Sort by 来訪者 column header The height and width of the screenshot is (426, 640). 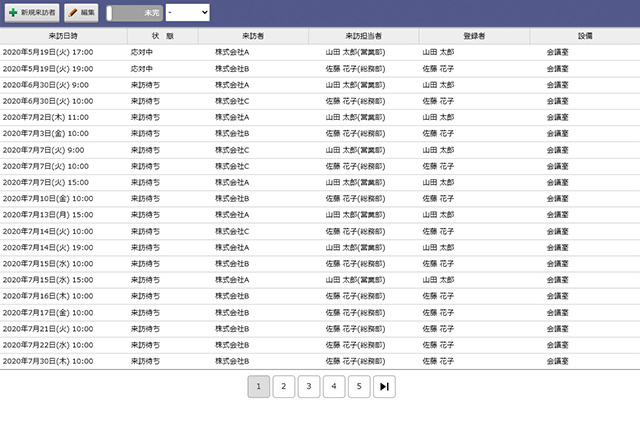coord(253,36)
